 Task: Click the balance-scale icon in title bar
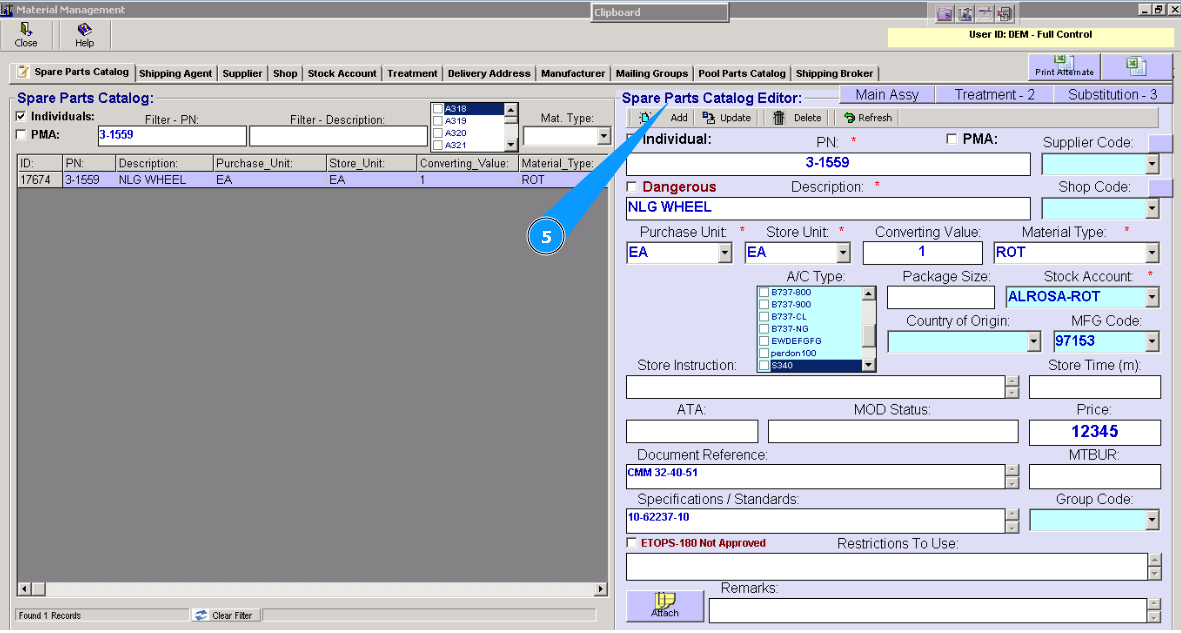point(965,14)
